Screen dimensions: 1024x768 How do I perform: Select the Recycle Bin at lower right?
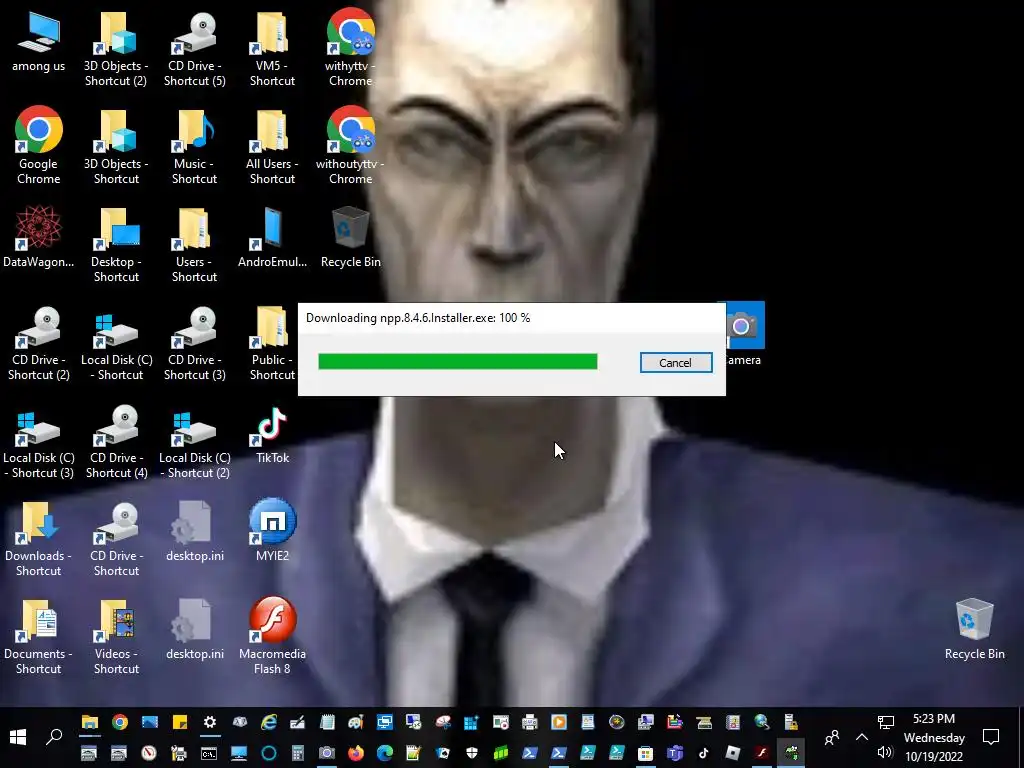click(974, 628)
